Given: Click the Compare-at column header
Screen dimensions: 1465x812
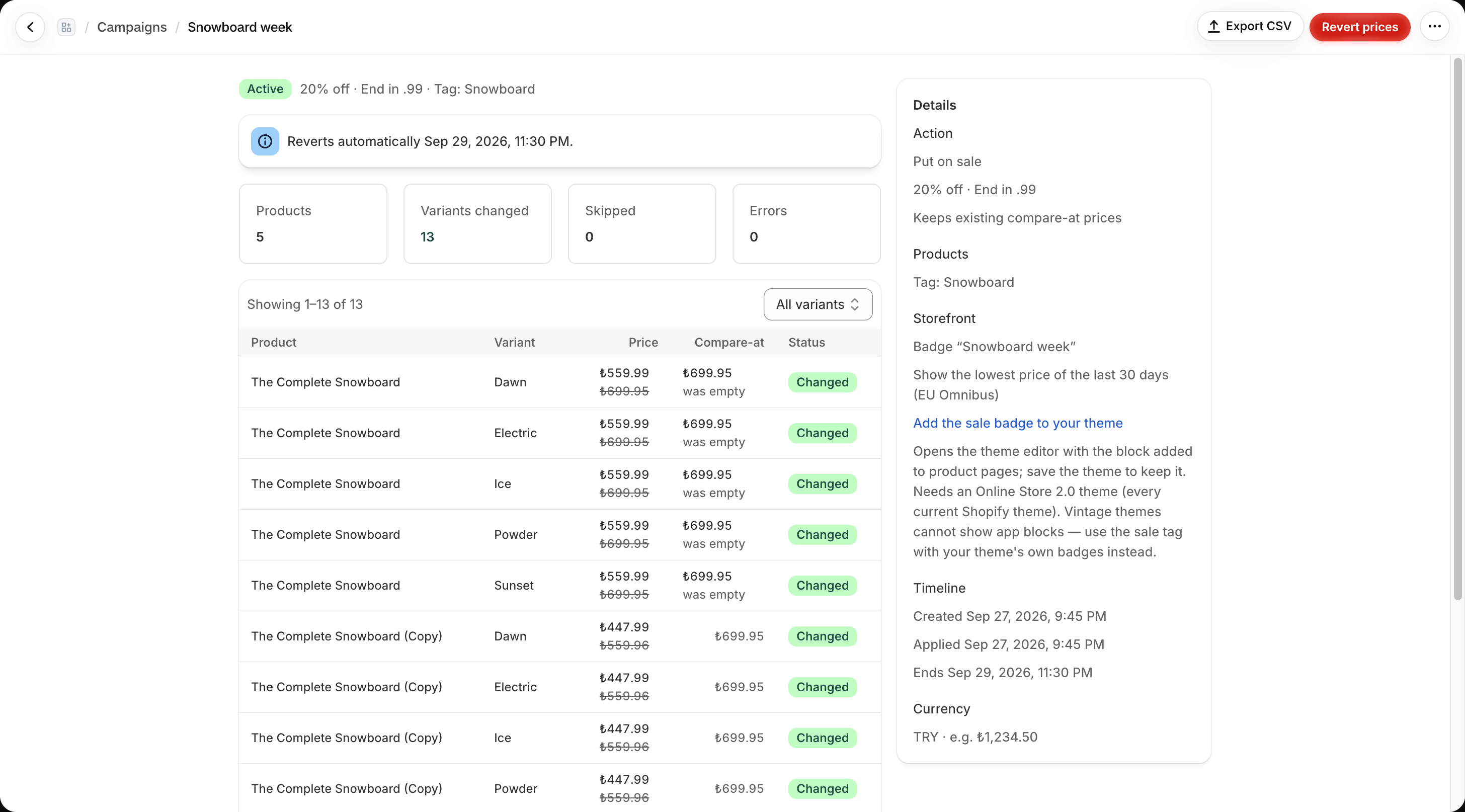Looking at the screenshot, I should (x=729, y=342).
